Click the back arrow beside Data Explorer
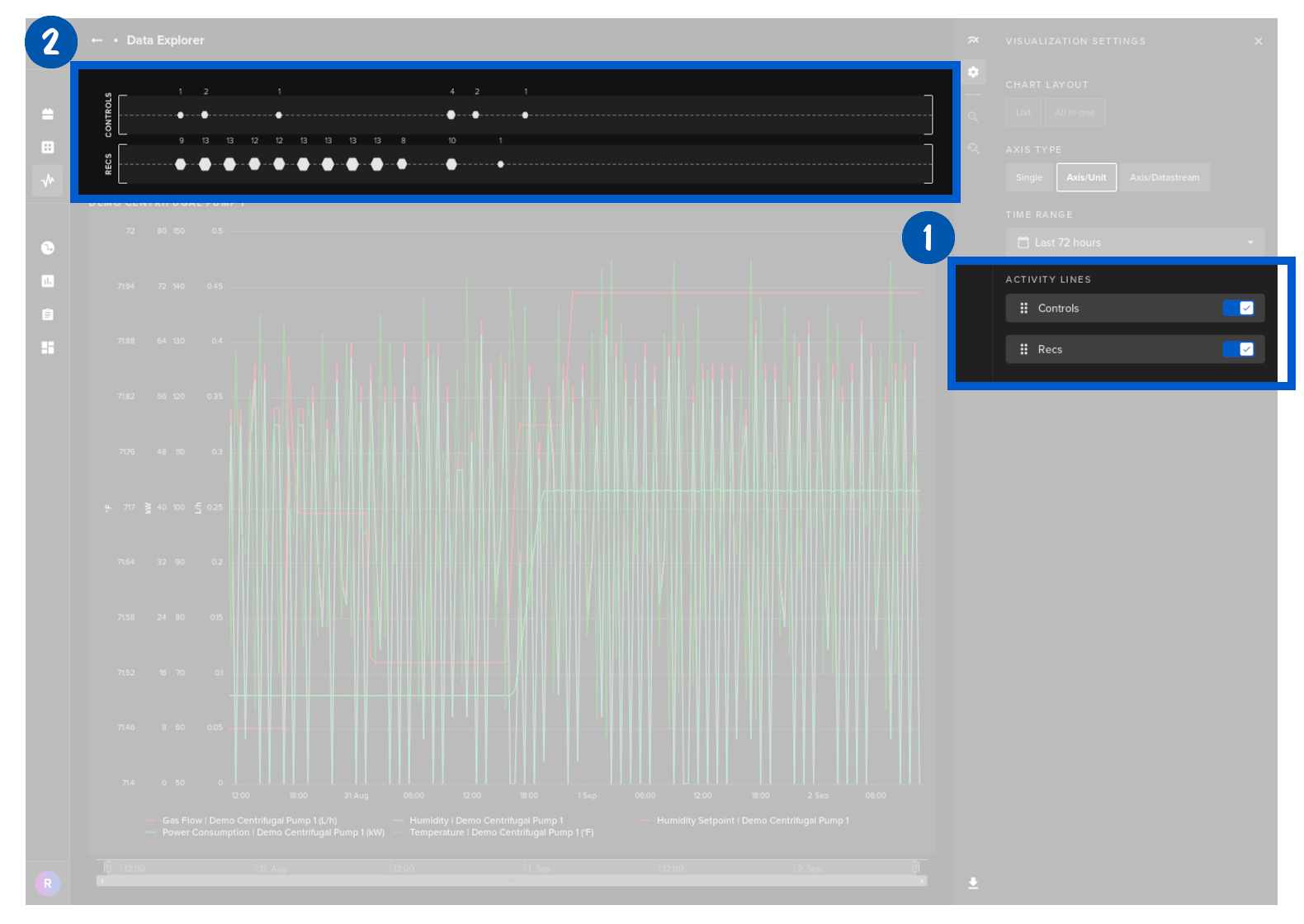Screen dimensions: 1304x924 click(x=97, y=40)
